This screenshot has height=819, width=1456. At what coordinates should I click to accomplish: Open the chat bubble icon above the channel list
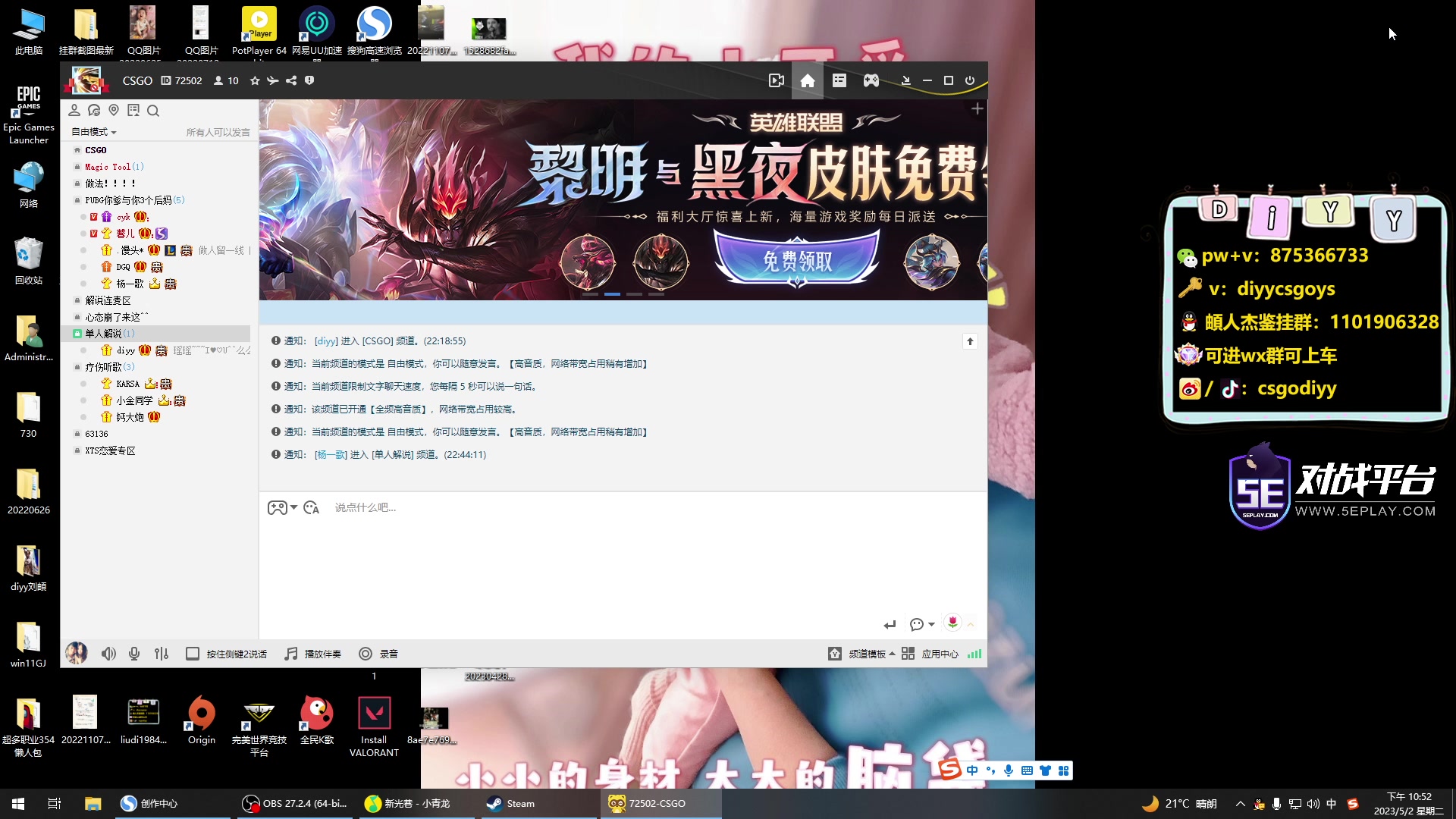[x=94, y=111]
